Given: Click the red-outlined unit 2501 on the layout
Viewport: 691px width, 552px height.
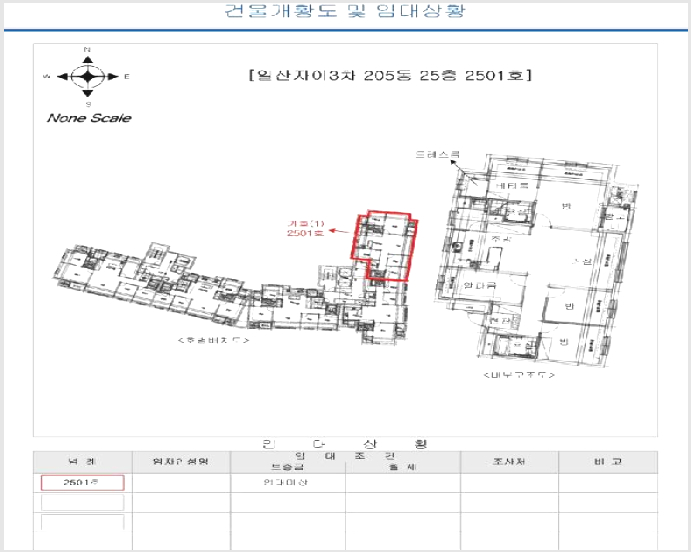Looking at the screenshot, I should [385, 245].
